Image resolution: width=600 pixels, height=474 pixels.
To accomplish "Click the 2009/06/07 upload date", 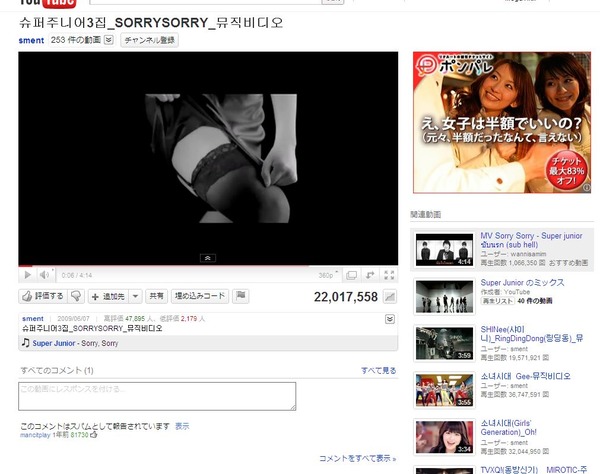I will coord(73,319).
